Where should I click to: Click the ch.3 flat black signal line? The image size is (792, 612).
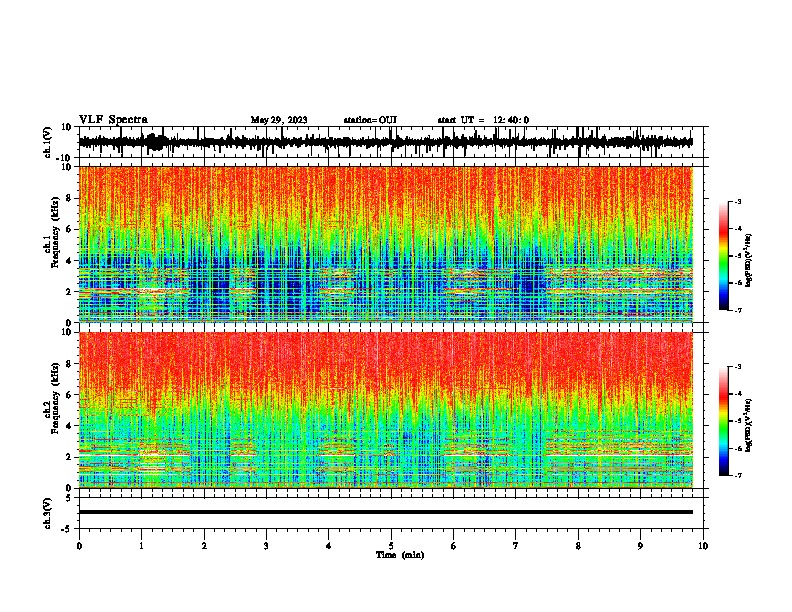(386, 512)
